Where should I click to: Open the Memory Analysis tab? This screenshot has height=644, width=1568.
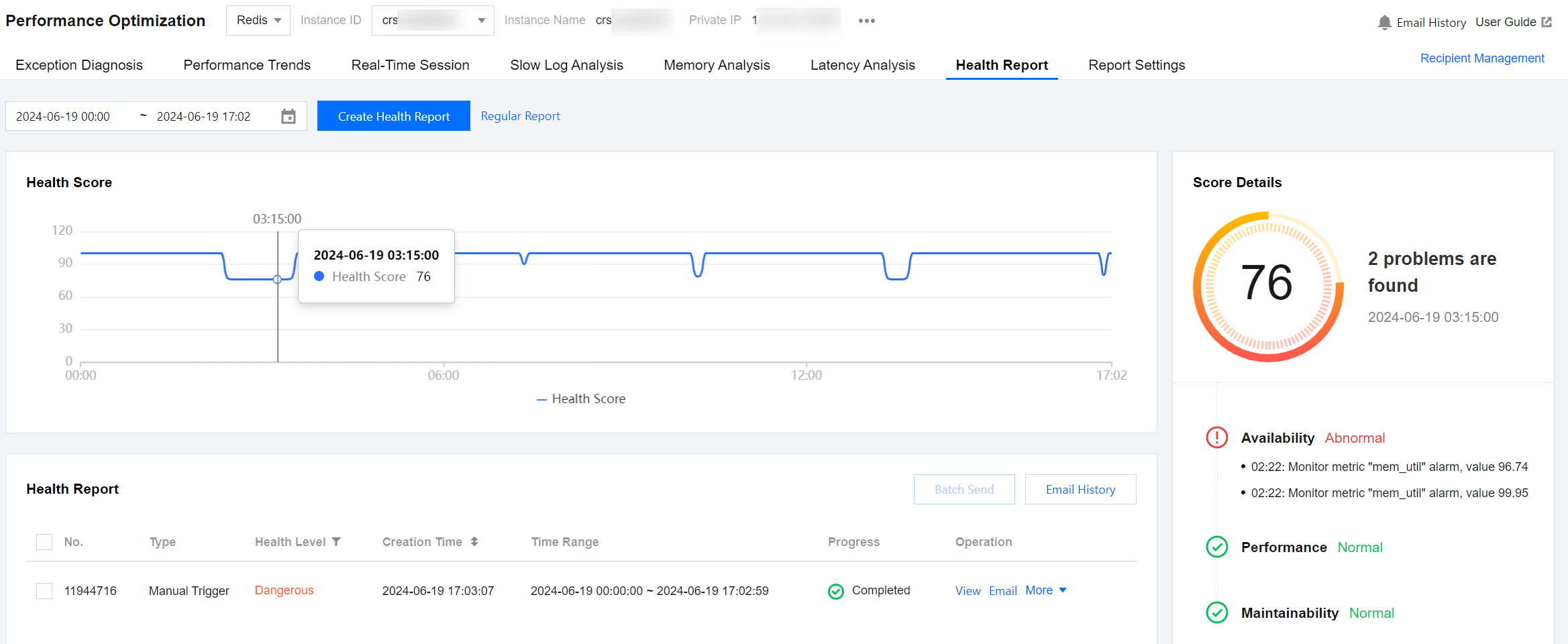coord(717,65)
